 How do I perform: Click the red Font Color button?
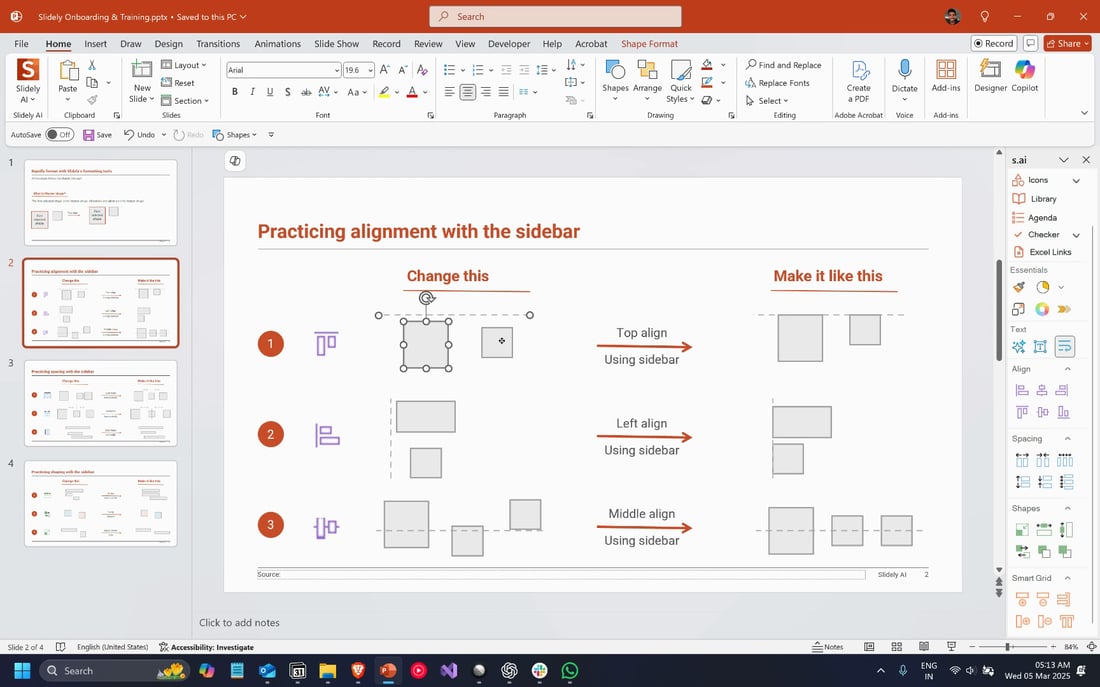[412, 92]
